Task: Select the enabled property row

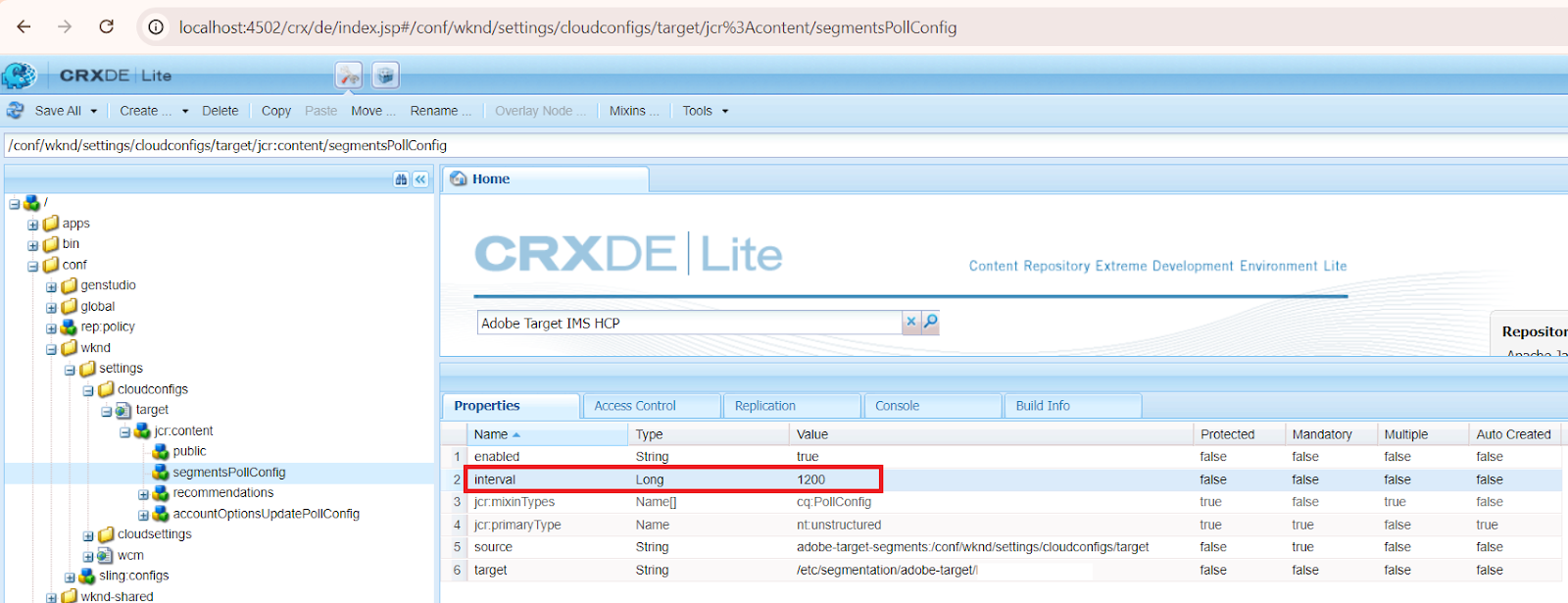Action: pos(1001,457)
